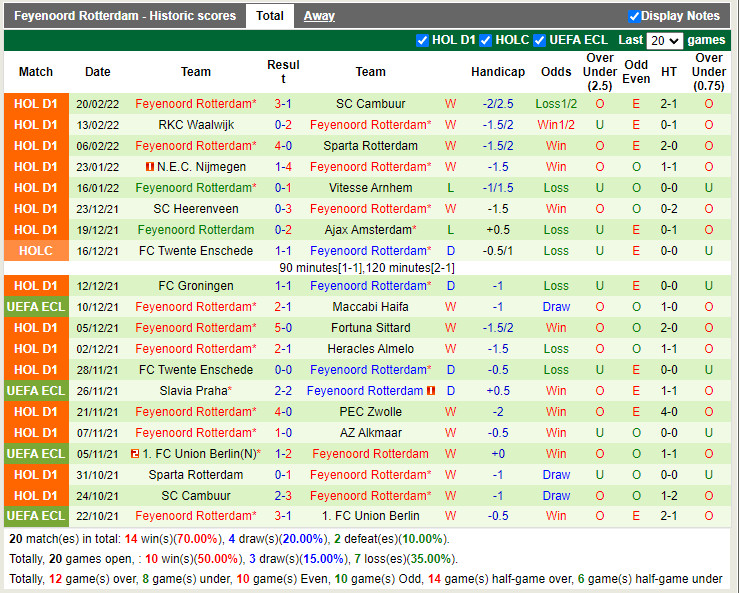Click the +0.5 handicap in the Ajax Amsterdam row
The image size is (739, 593).
(498, 230)
